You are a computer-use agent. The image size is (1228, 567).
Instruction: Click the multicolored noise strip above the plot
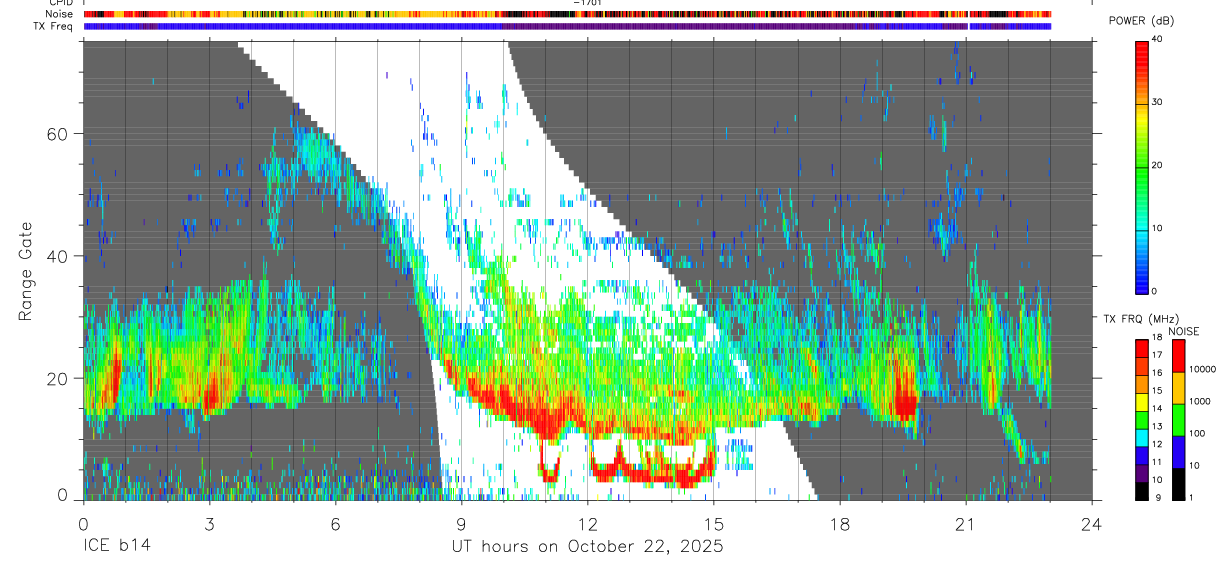[x=567, y=14]
